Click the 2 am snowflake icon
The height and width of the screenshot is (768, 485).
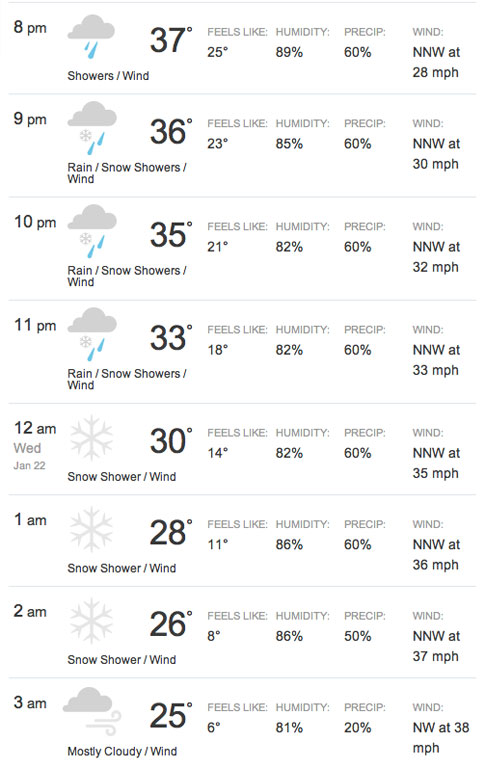(x=92, y=621)
